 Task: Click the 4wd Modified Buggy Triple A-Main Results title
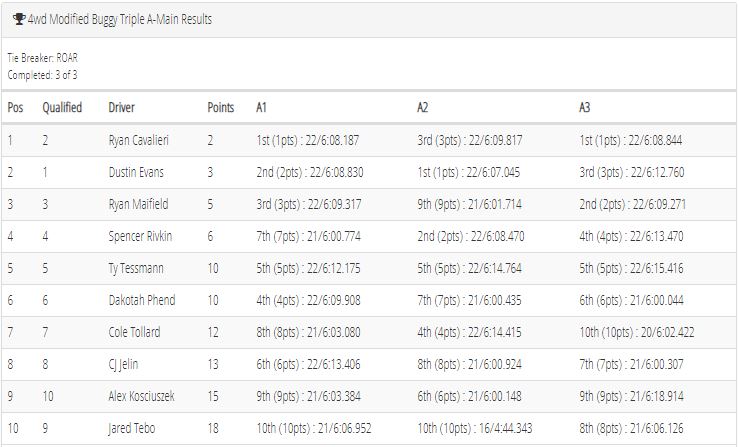pos(120,19)
